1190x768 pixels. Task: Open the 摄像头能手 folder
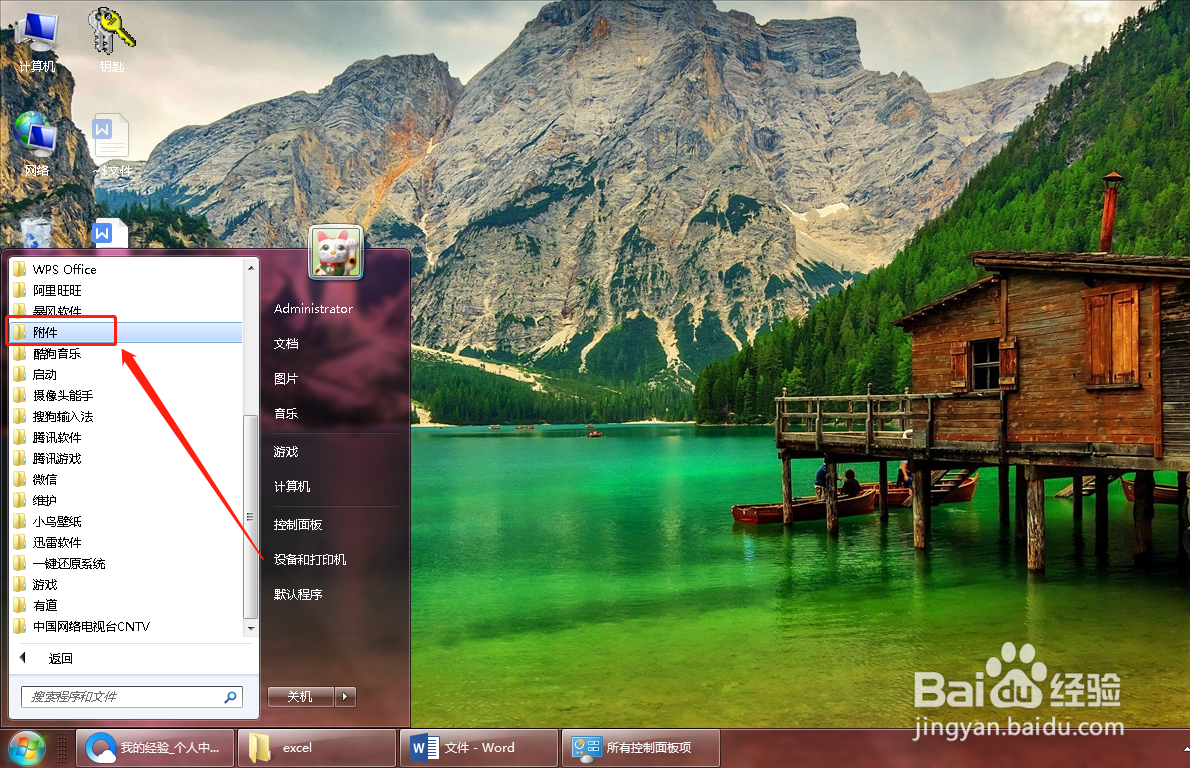coord(126,395)
